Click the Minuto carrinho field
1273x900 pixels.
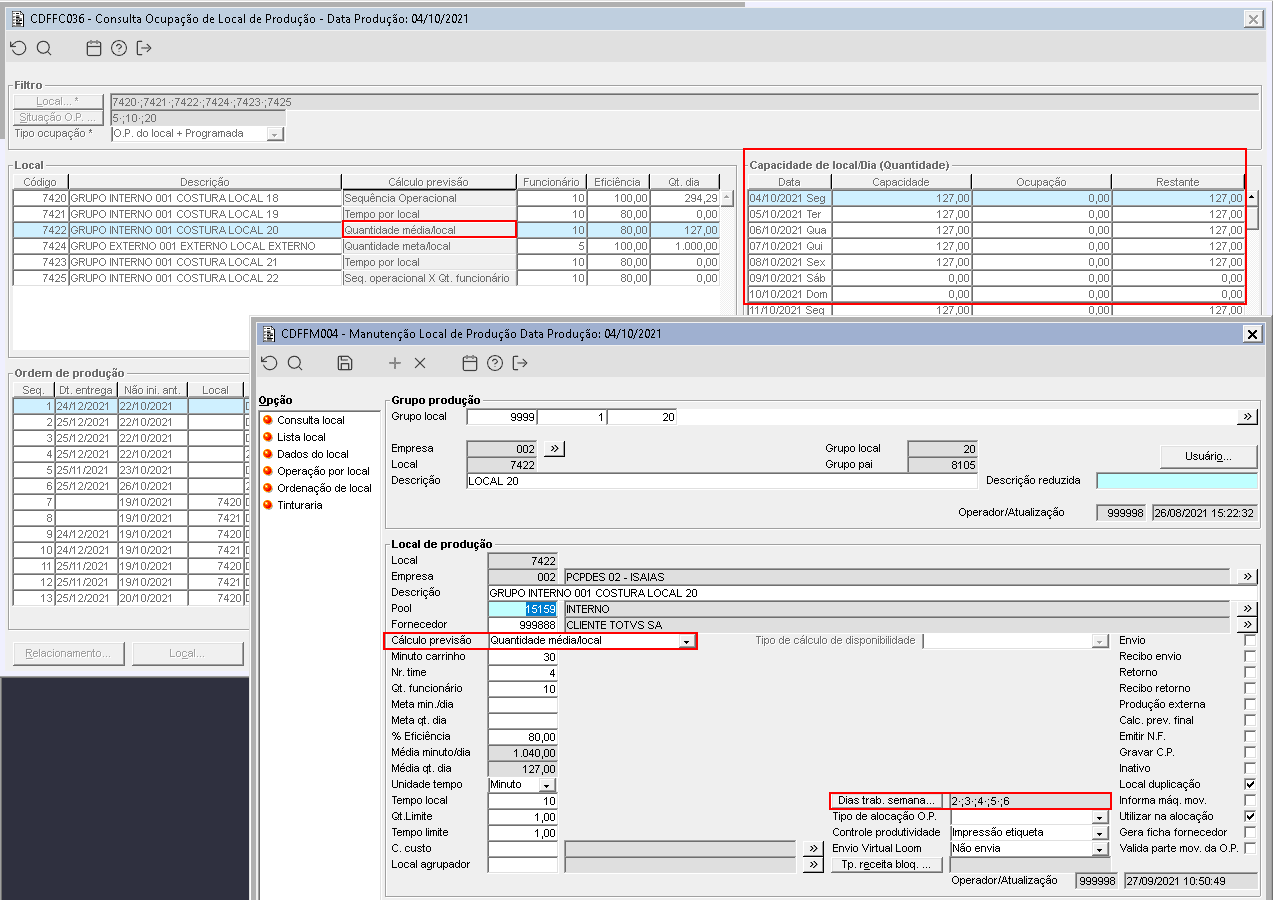tap(523, 657)
